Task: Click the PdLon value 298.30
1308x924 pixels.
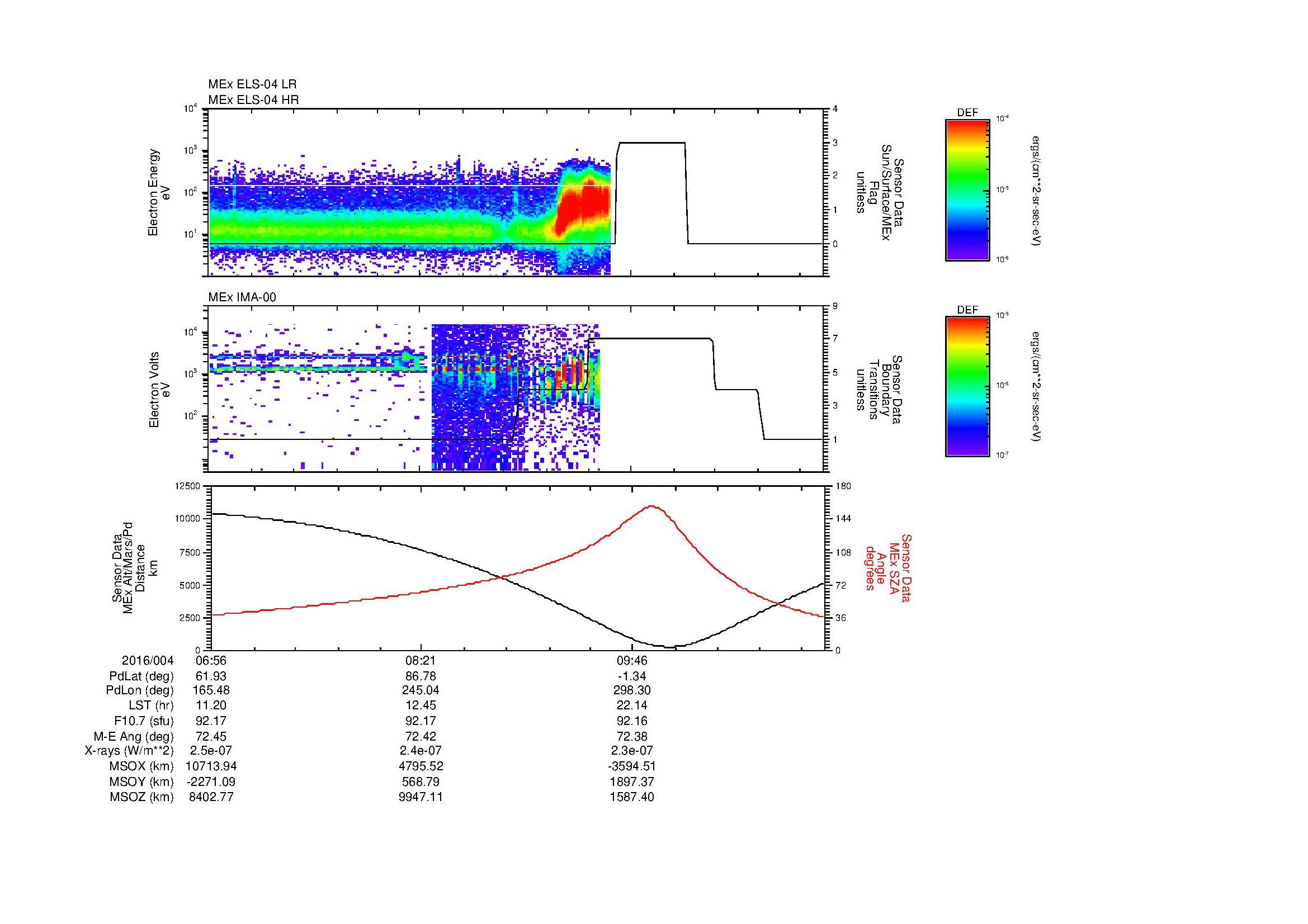Action: click(x=632, y=690)
